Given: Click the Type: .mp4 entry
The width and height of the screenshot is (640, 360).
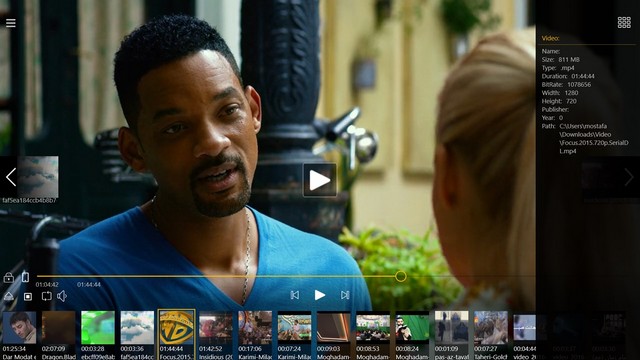Looking at the screenshot, I should 558,68.
